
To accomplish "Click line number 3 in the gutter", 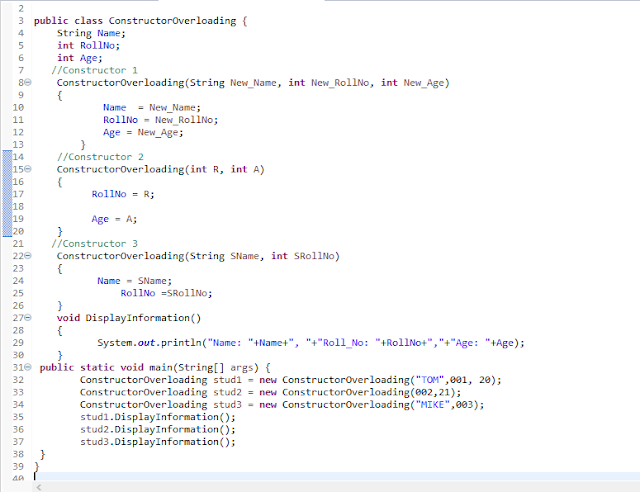I will point(19,21).
